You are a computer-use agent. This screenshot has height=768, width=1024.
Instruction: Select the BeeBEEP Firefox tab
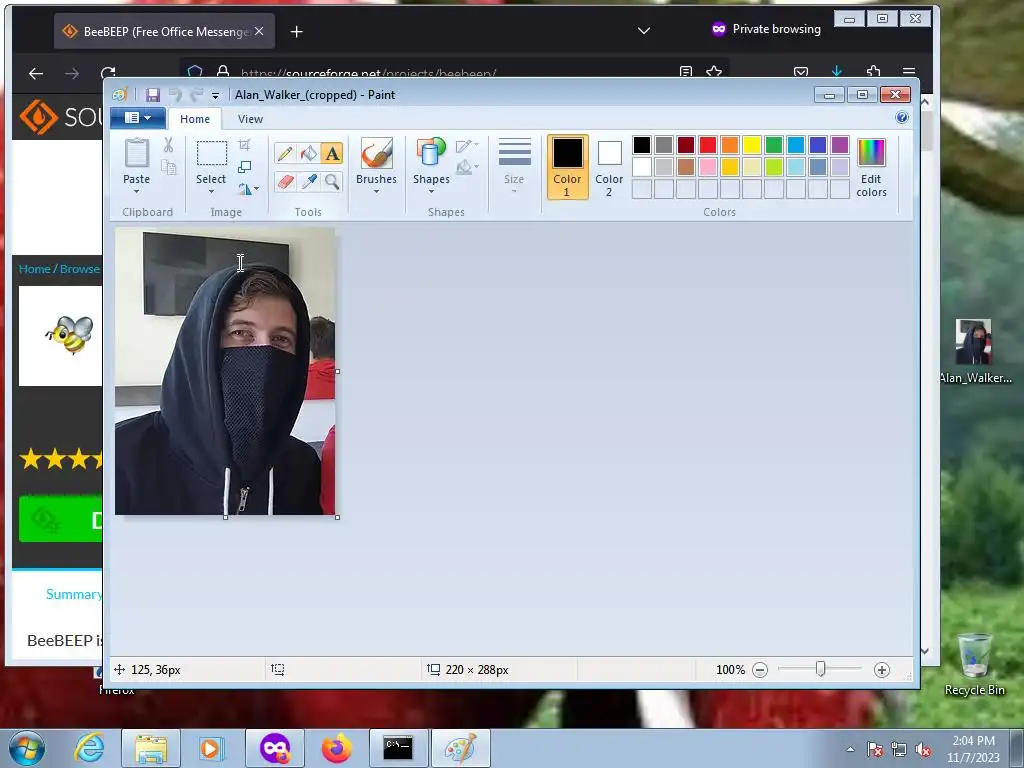(164, 31)
